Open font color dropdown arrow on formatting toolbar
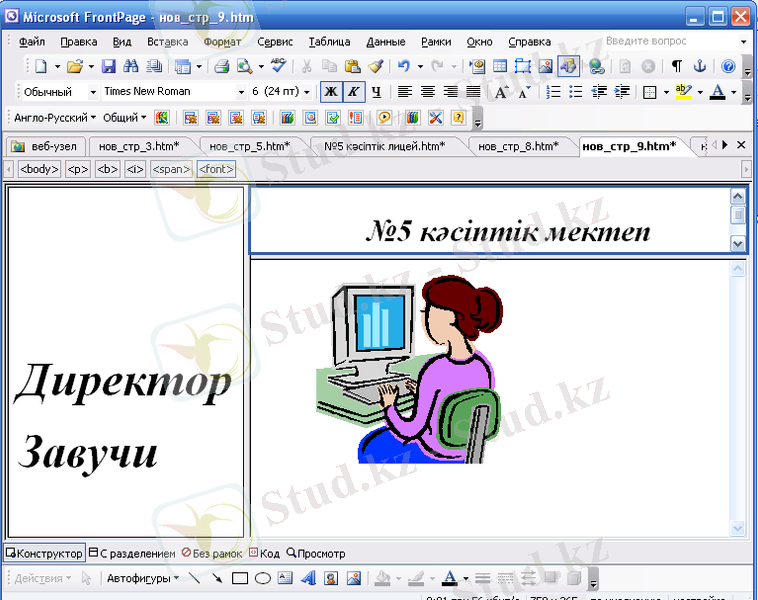The image size is (758, 600). pos(734,92)
